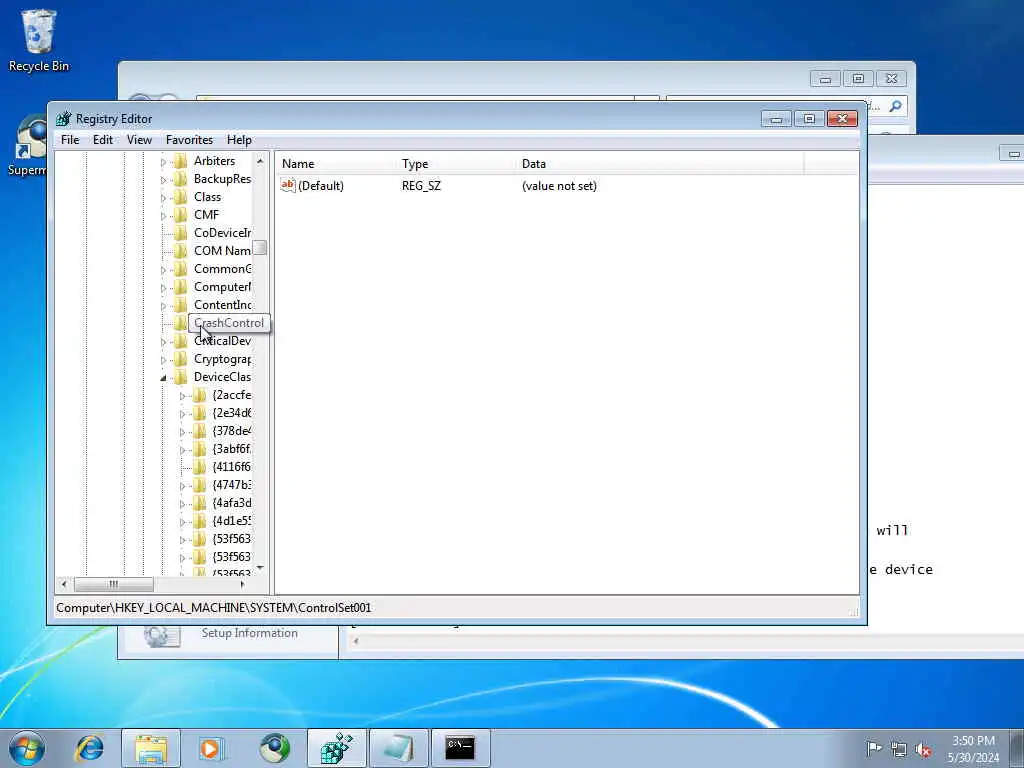Open the Favorites menu

coord(189,140)
